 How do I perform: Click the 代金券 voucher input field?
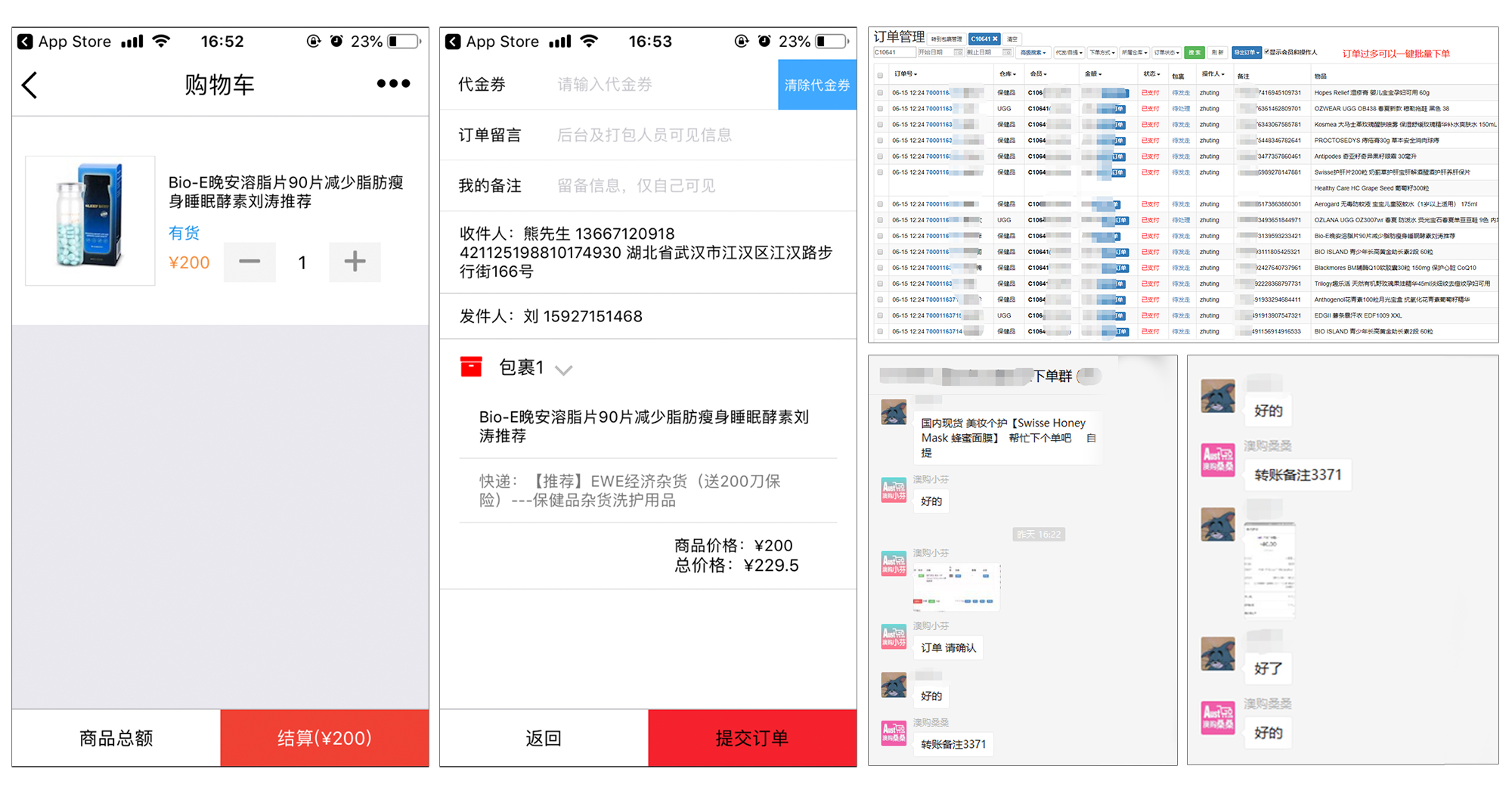(x=658, y=85)
